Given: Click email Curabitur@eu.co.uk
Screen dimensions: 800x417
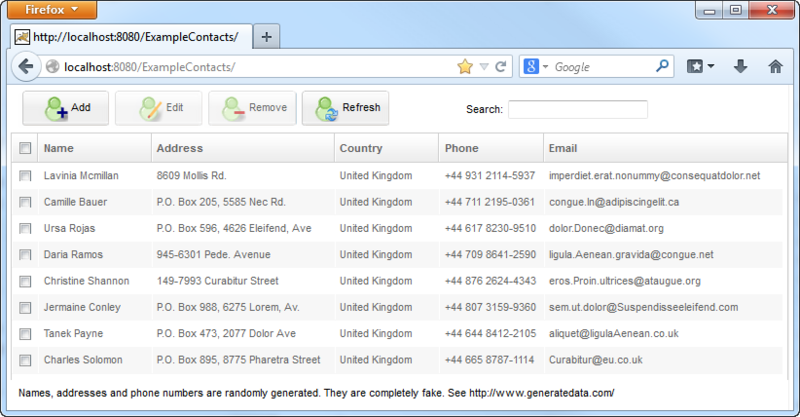Looking at the screenshot, I should (595, 360).
